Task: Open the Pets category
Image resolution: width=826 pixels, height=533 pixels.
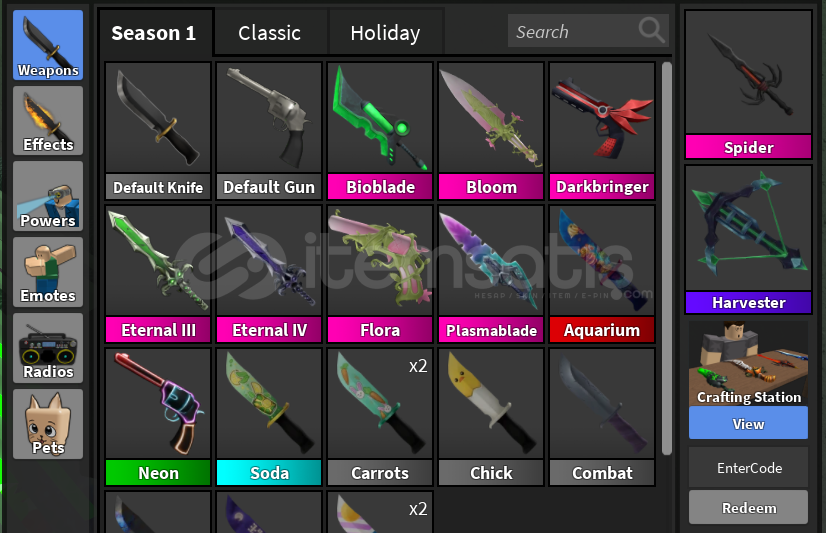Action: [x=48, y=424]
